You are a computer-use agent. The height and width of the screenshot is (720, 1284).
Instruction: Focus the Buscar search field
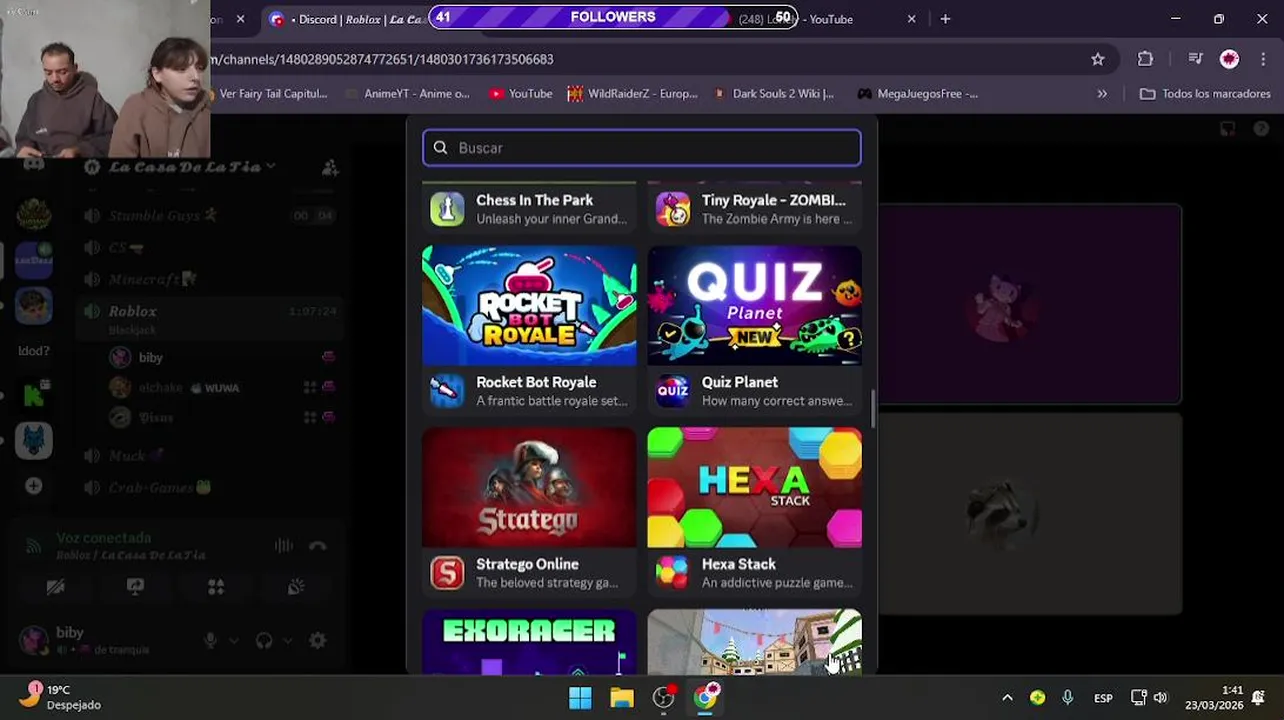coord(642,148)
